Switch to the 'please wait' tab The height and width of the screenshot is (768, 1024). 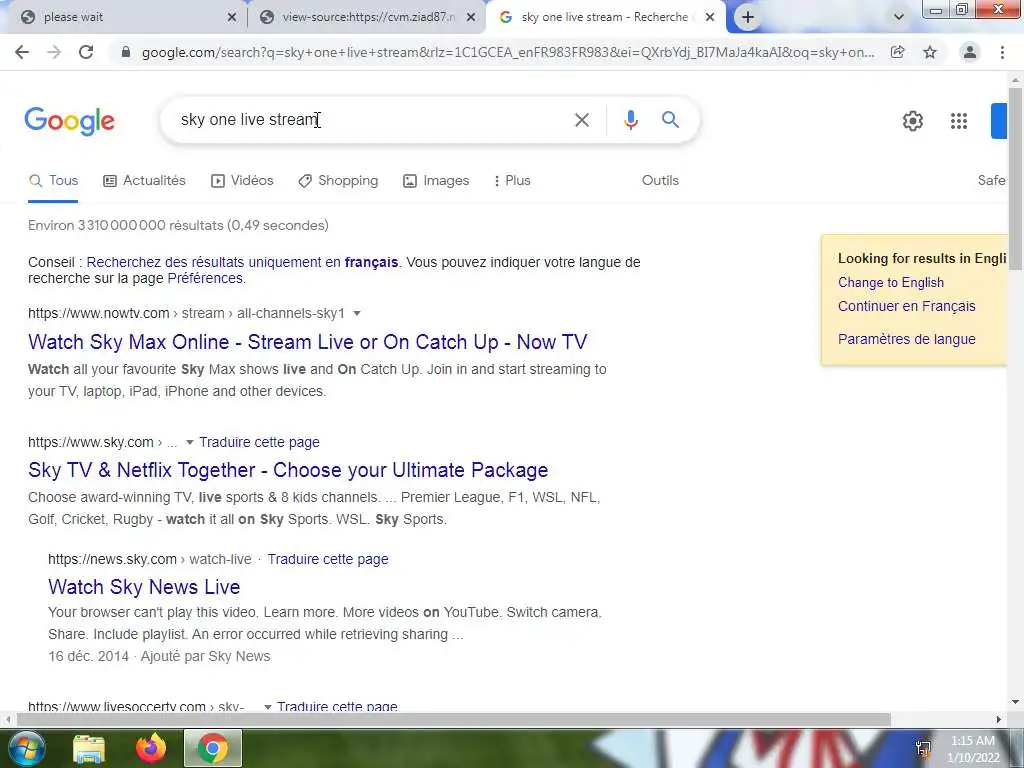[x=124, y=18]
